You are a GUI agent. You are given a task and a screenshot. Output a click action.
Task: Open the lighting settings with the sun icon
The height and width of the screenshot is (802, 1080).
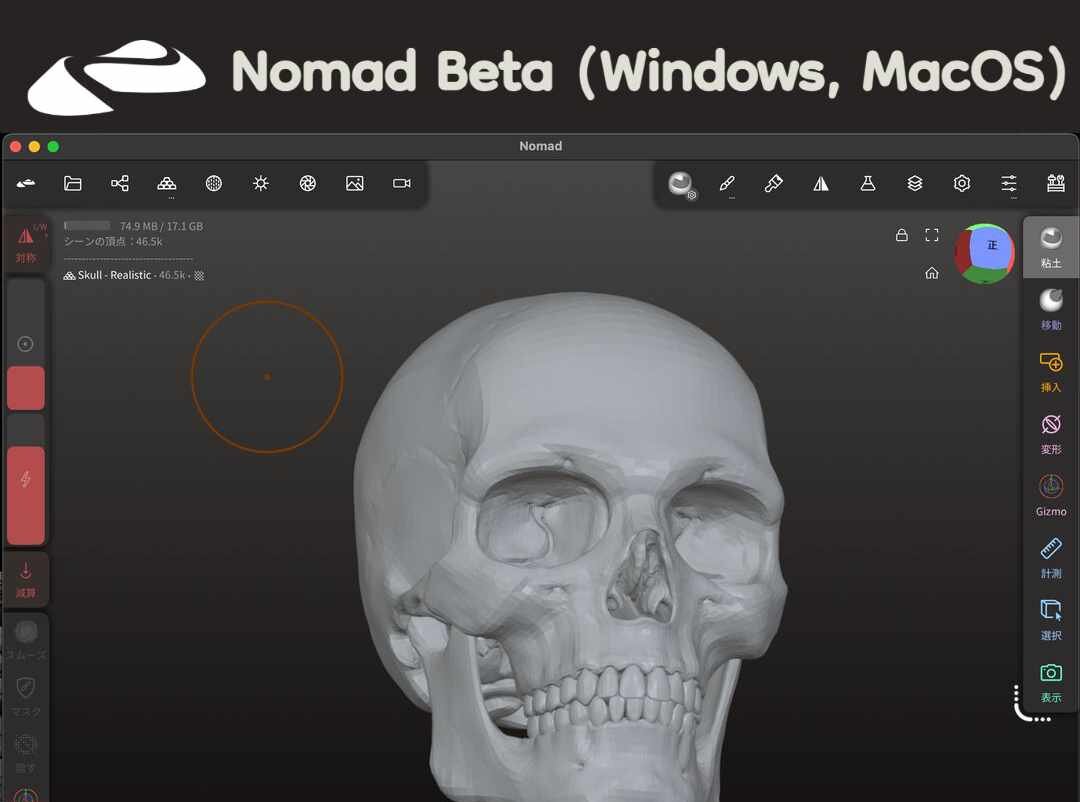[260, 184]
